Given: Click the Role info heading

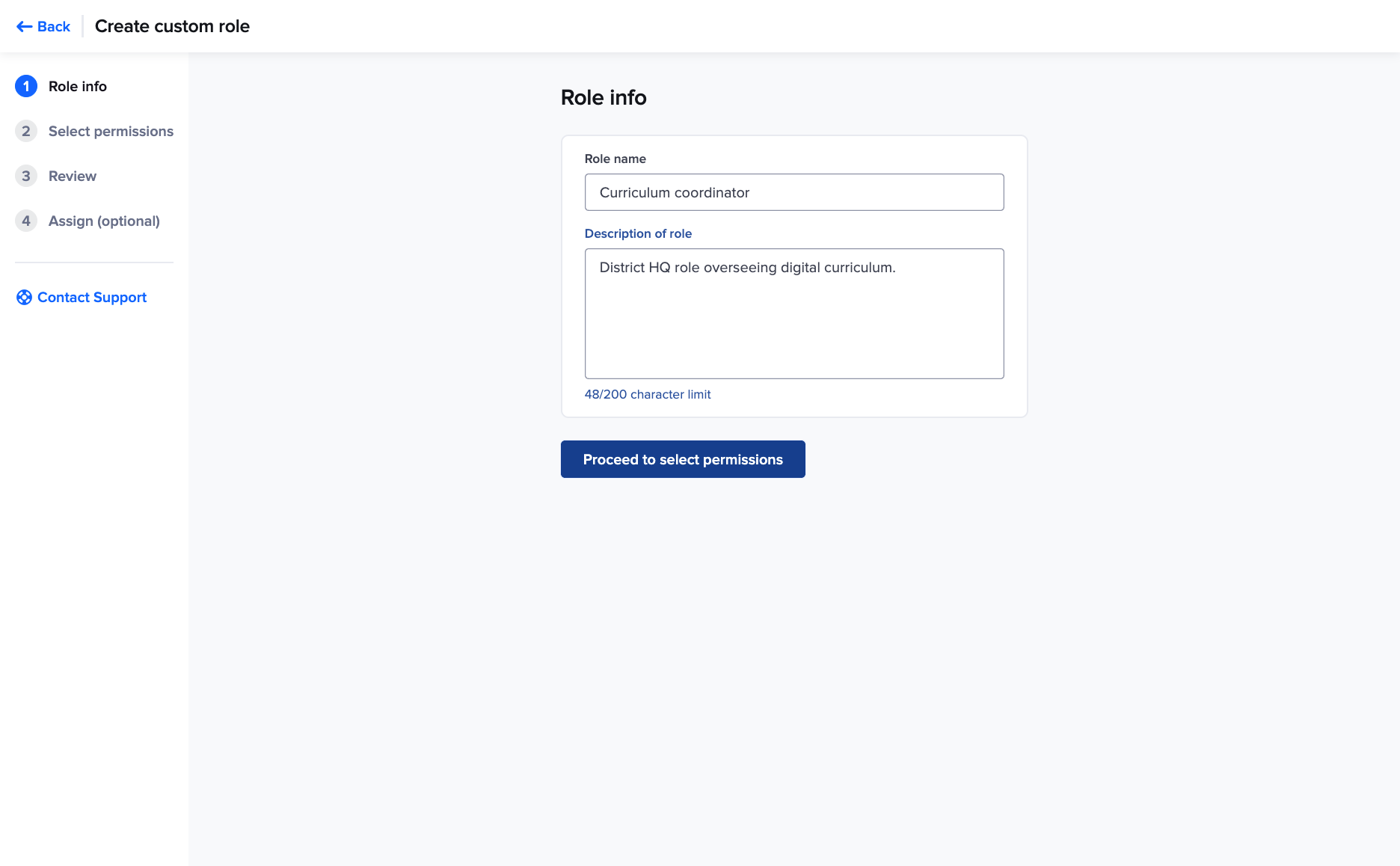Looking at the screenshot, I should [604, 97].
